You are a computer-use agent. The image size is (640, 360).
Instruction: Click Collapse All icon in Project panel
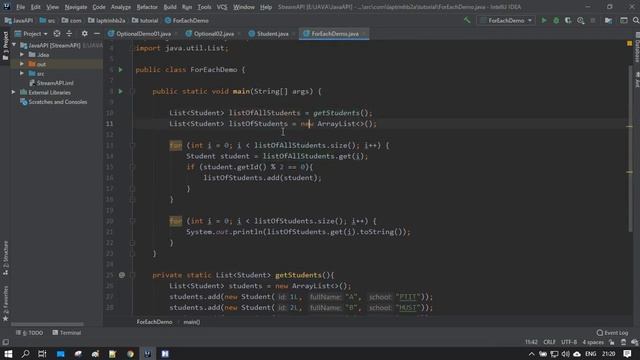pyautogui.click(x=69, y=33)
